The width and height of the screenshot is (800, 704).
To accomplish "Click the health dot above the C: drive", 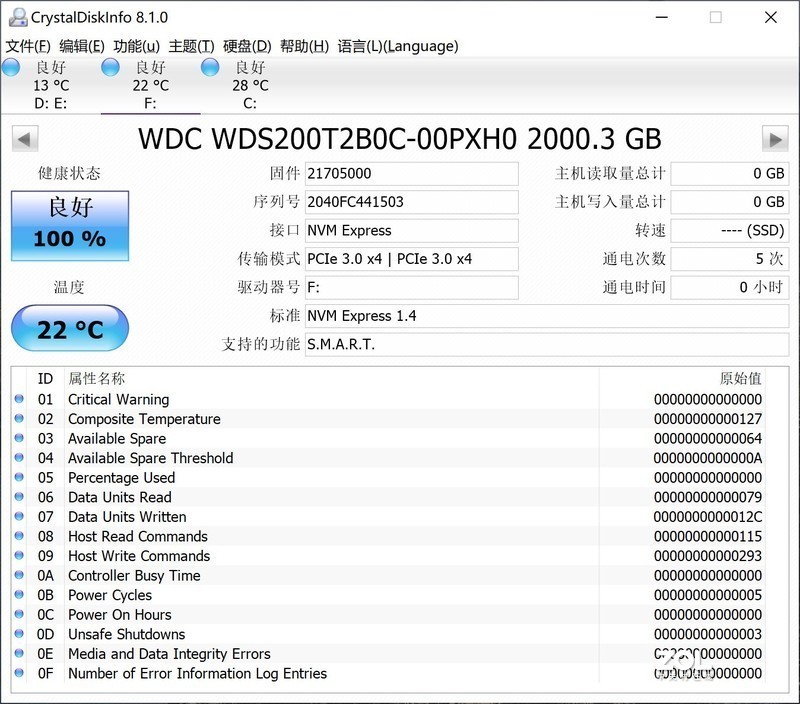I will 210,68.
